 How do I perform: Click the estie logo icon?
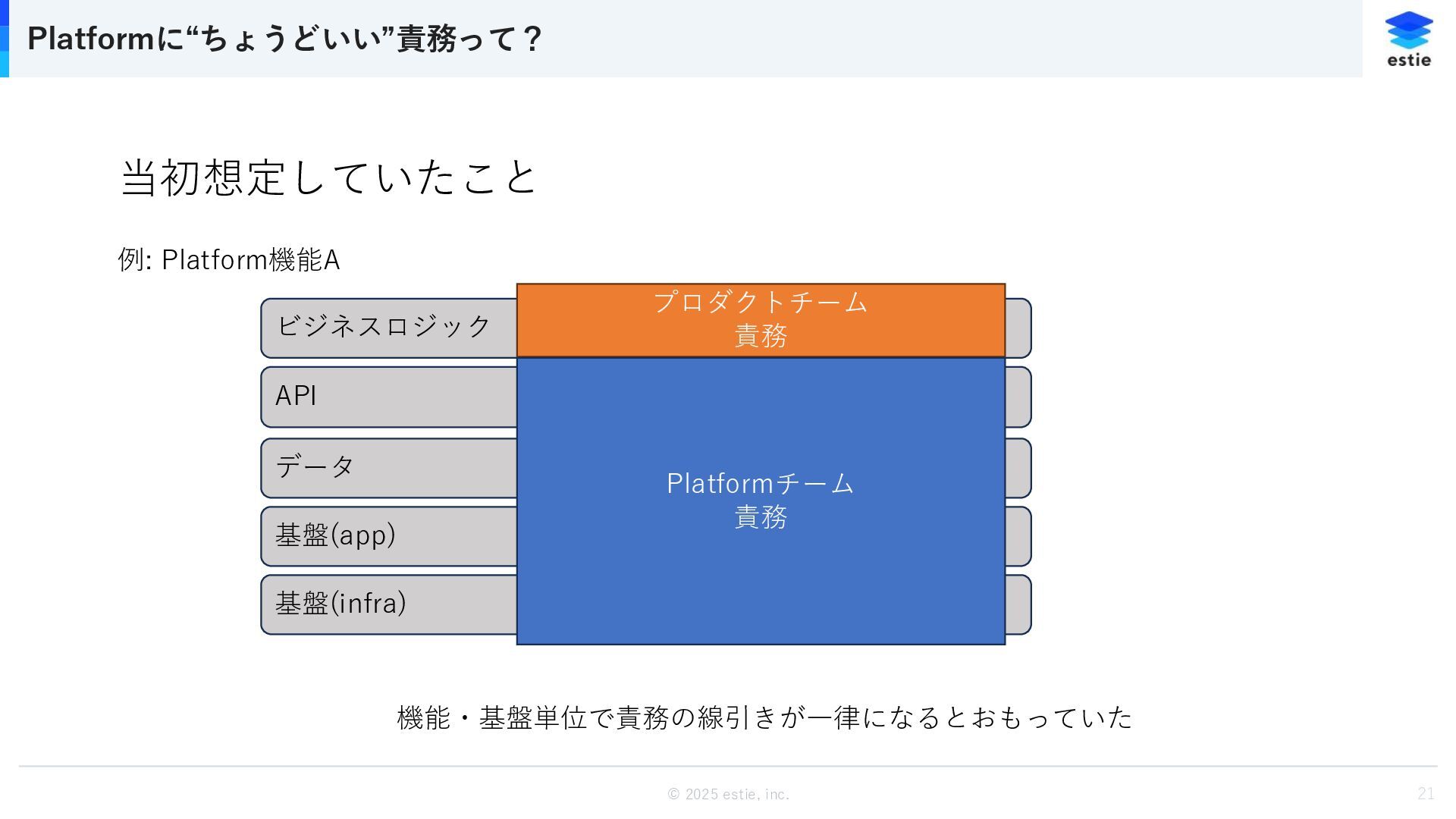pyautogui.click(x=1409, y=39)
